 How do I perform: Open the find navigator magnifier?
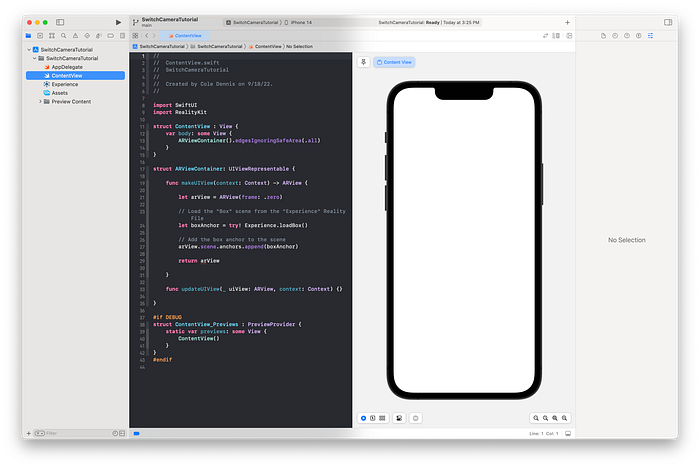coord(63,36)
